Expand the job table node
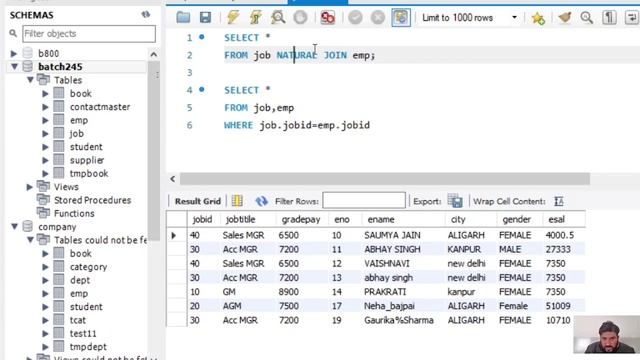Screen dimensions: 640x360 click(x=45, y=133)
